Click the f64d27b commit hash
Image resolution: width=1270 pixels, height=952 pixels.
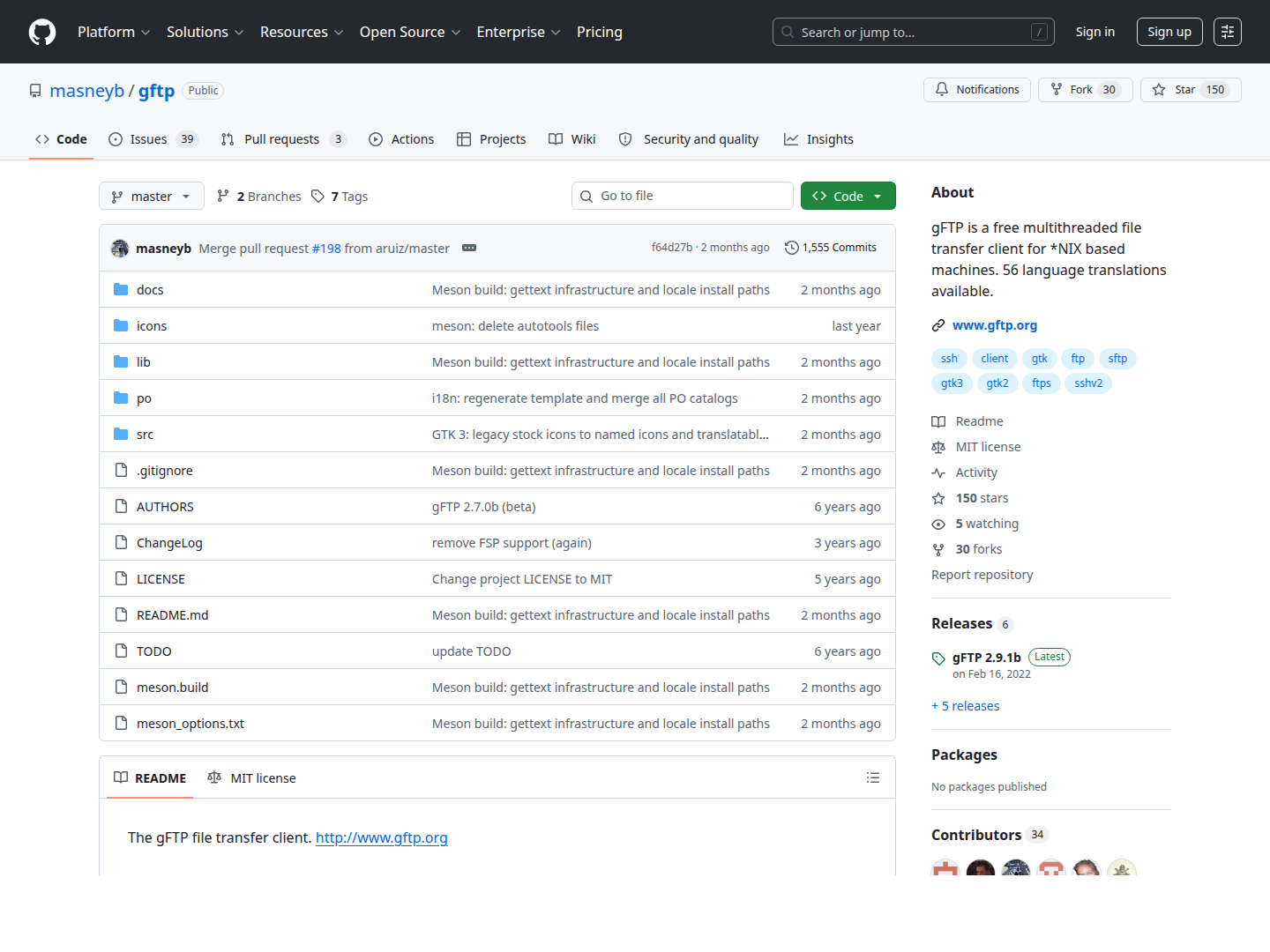[672, 248]
